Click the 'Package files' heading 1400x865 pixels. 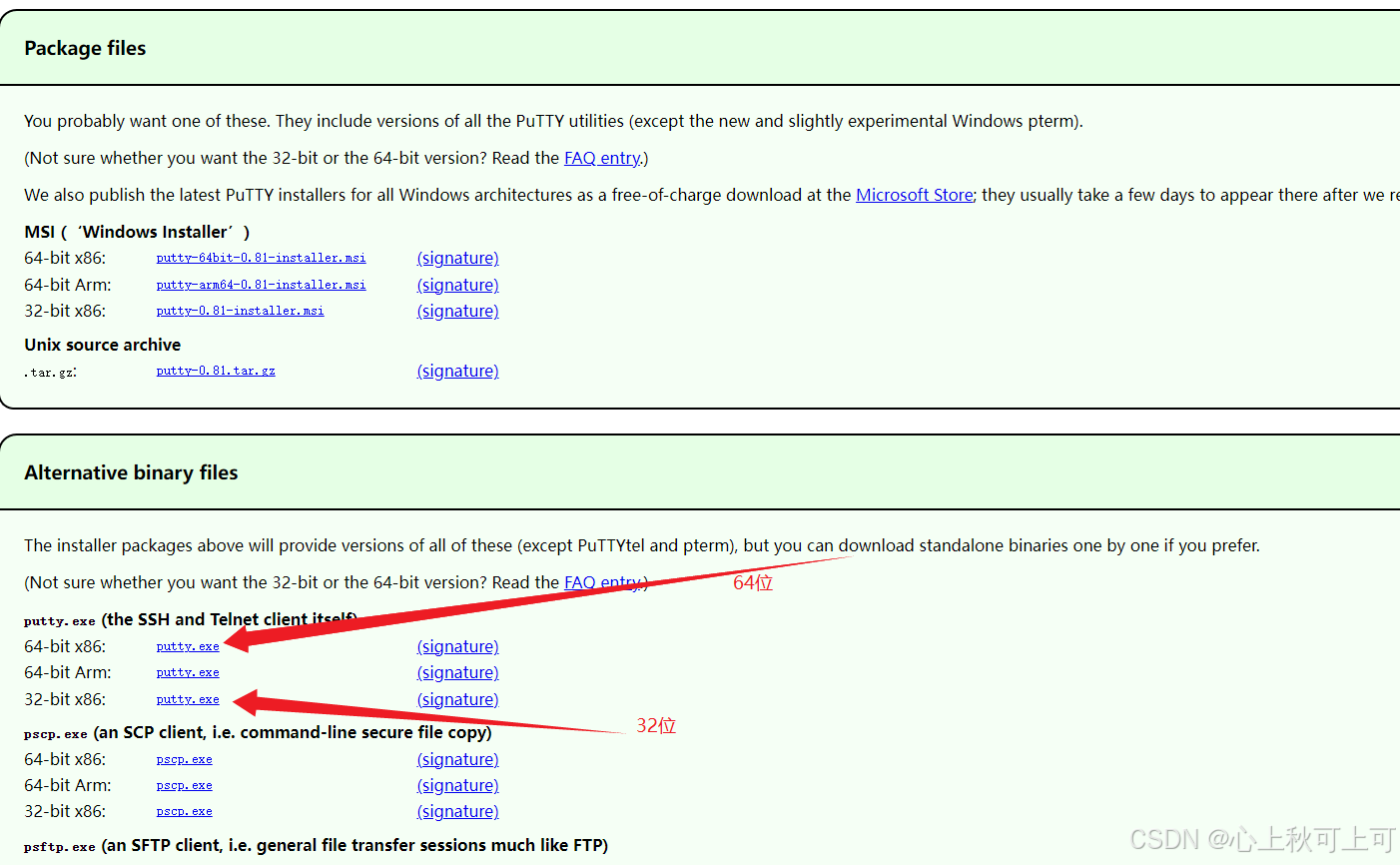point(85,48)
